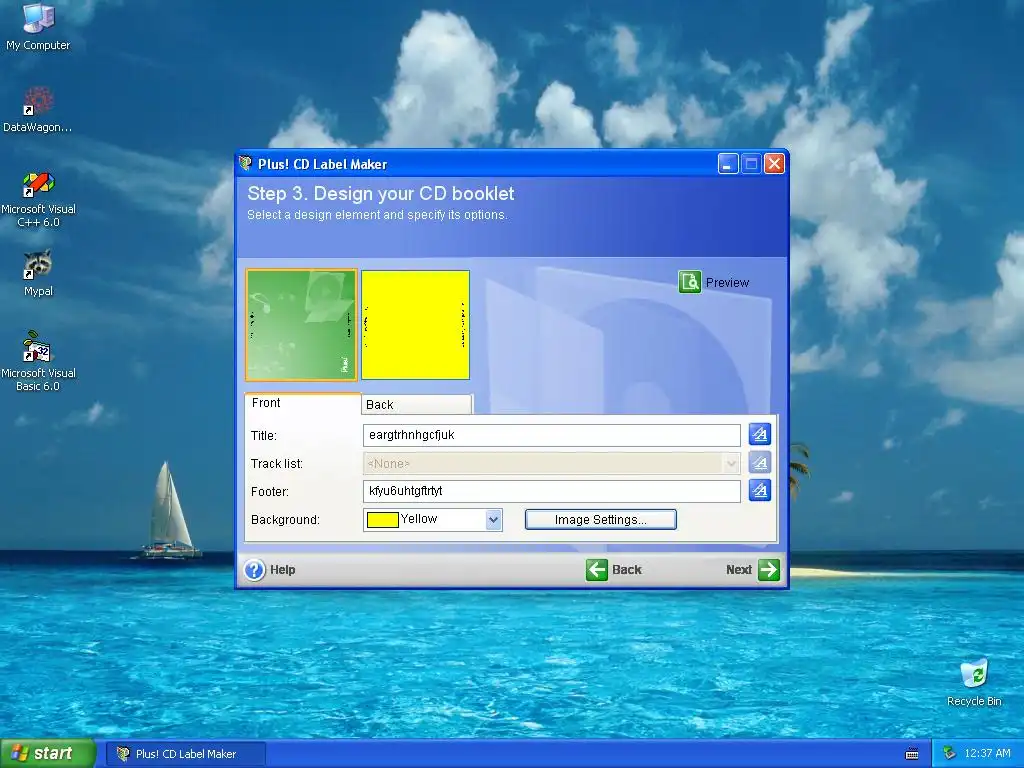Open the Start menu
1024x768 pixels.
(x=47, y=753)
